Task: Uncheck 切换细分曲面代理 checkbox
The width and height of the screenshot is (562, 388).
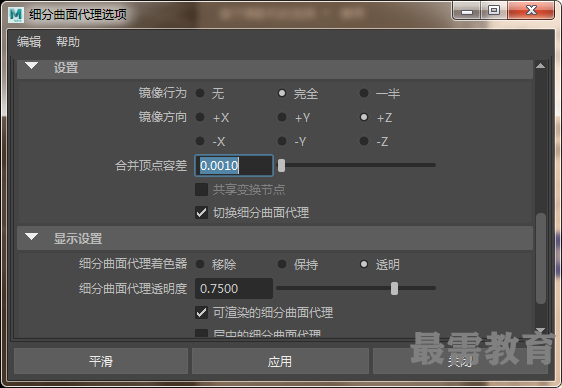Action: point(201,213)
